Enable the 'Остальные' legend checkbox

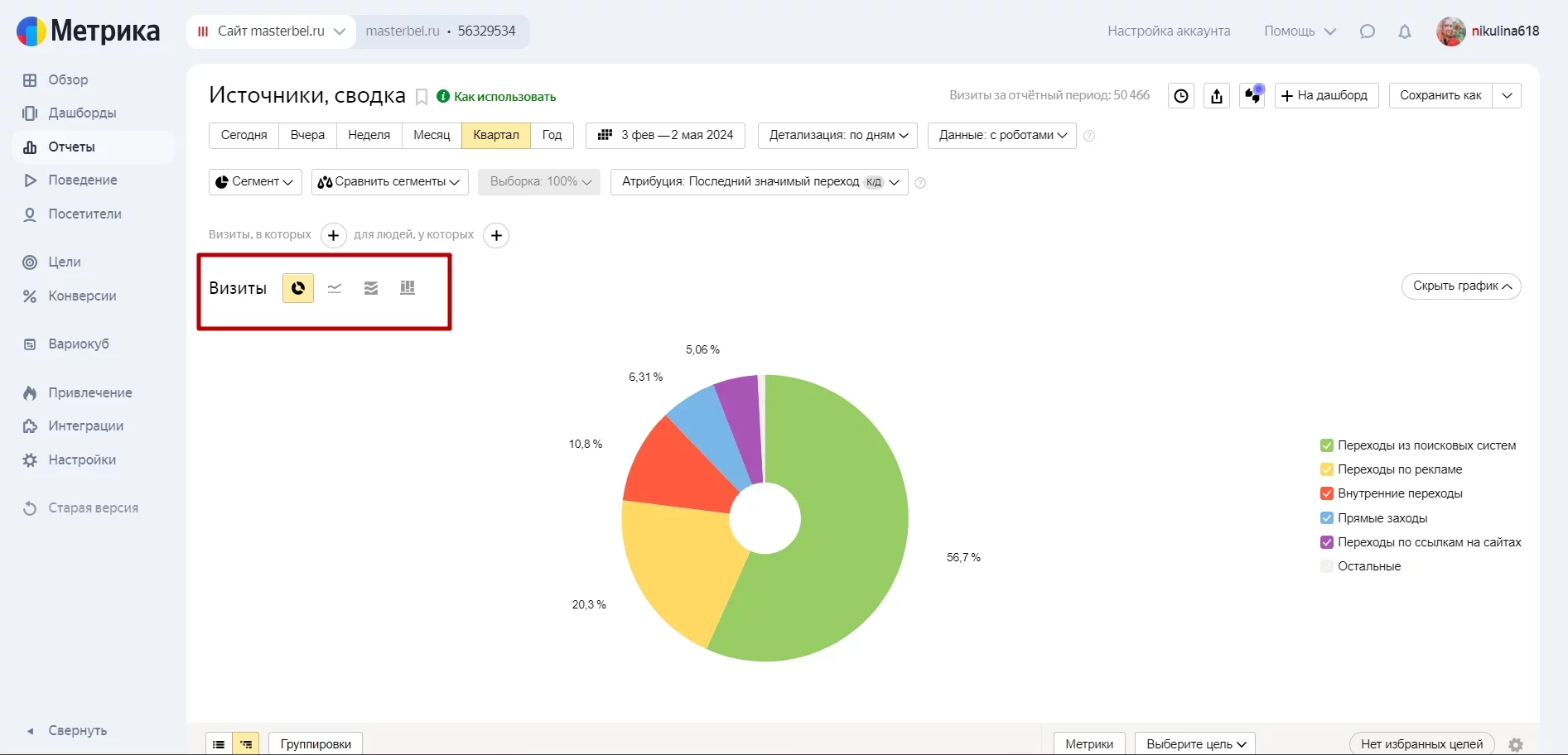(x=1327, y=566)
